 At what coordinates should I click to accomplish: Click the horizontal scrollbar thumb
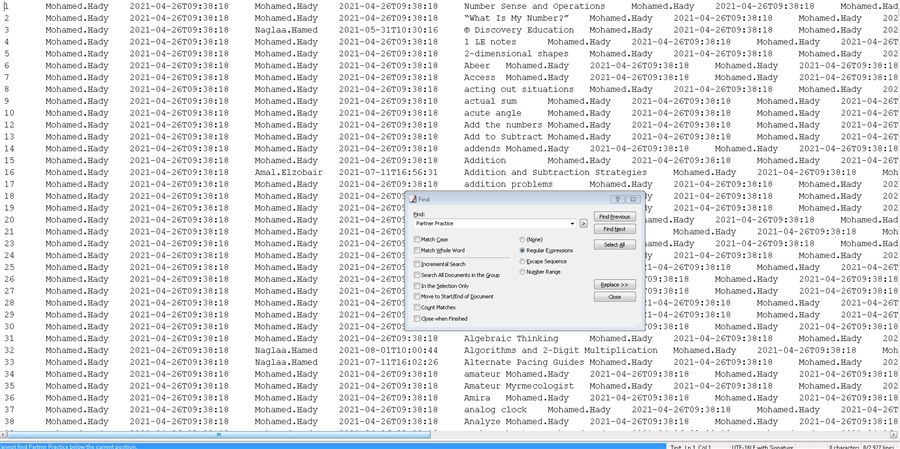click(x=218, y=435)
